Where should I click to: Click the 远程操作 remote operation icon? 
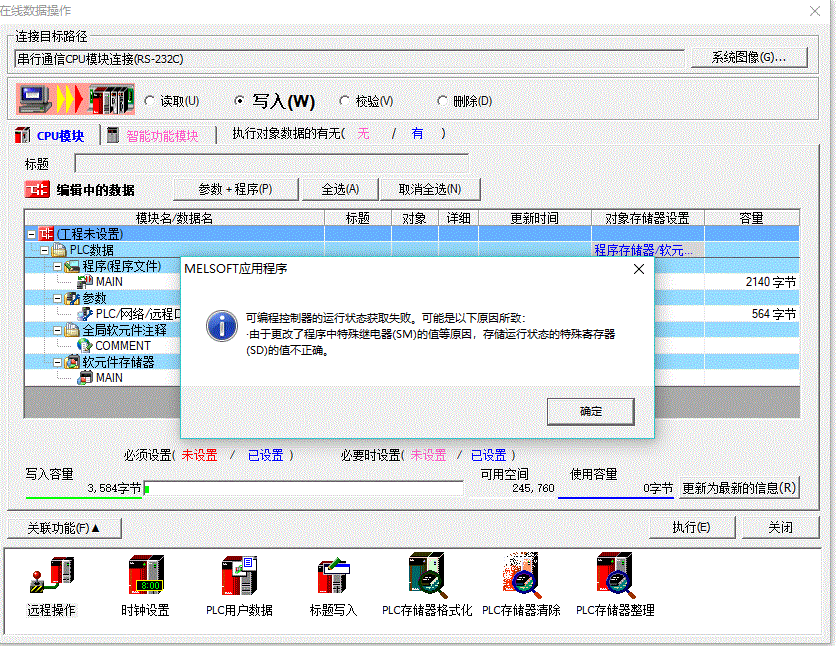pyautogui.click(x=51, y=578)
